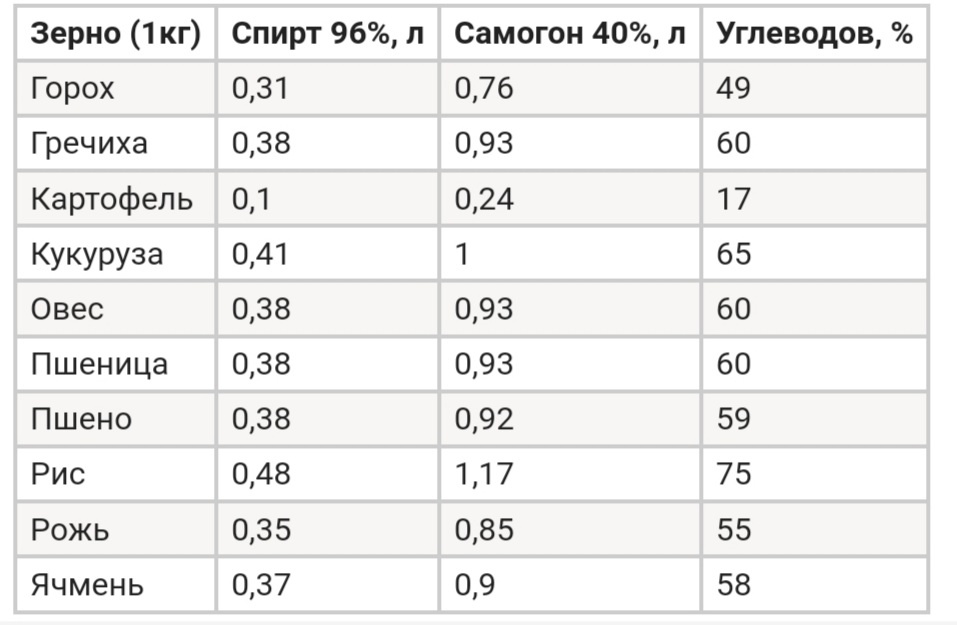
Task: Select the 'Гречиха' row label
Action: click(x=89, y=143)
